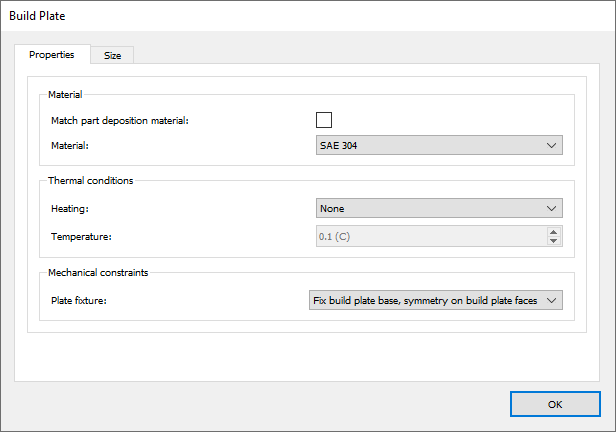Click the "Thermal conditions" group heading
Image resolution: width=616 pixels, height=432 pixels.
tap(91, 181)
